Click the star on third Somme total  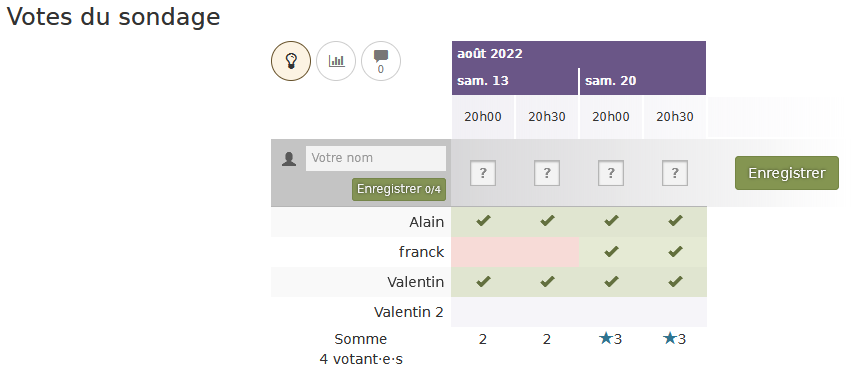pos(605,339)
